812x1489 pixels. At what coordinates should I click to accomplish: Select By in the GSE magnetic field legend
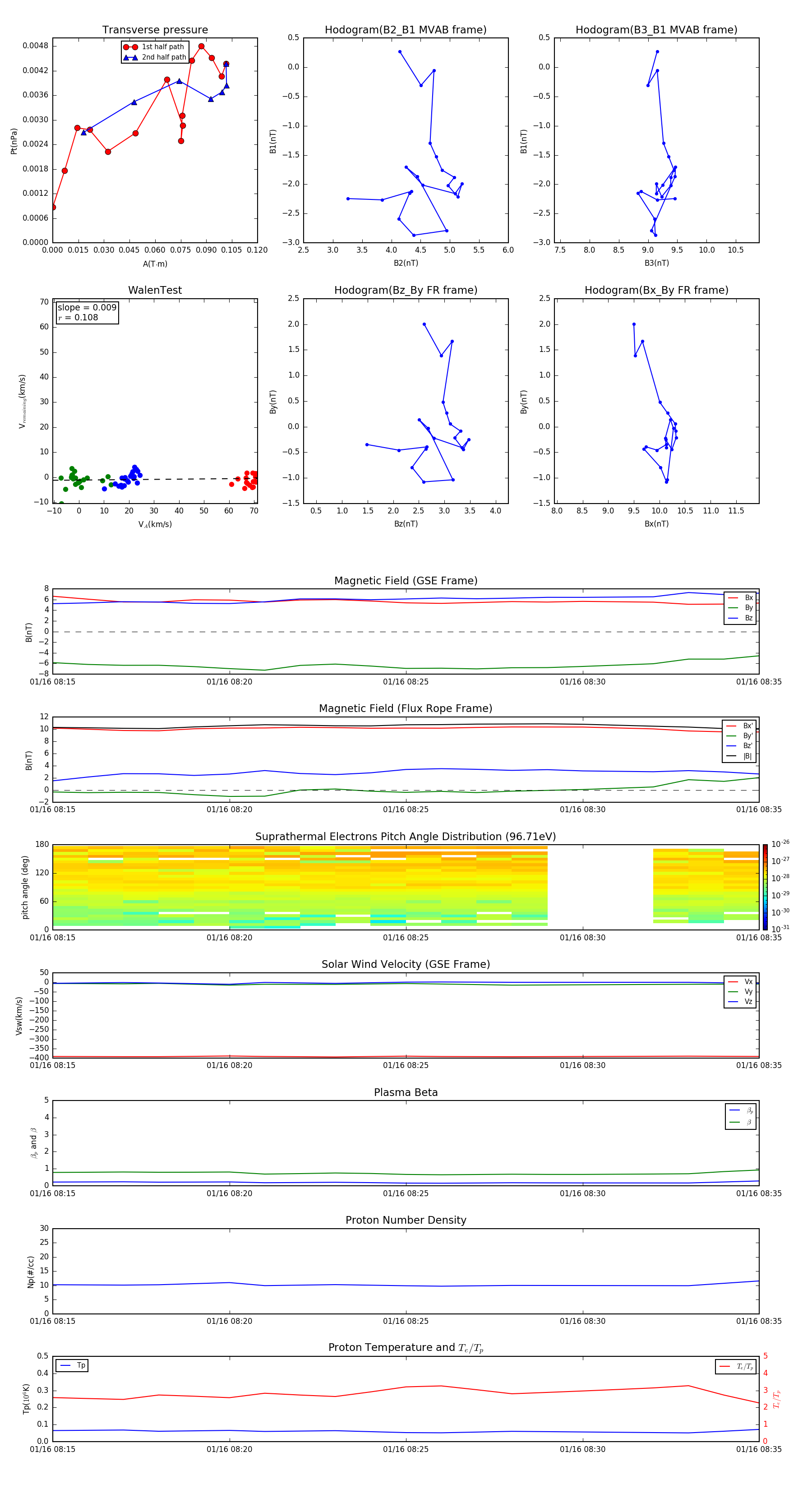(740, 608)
